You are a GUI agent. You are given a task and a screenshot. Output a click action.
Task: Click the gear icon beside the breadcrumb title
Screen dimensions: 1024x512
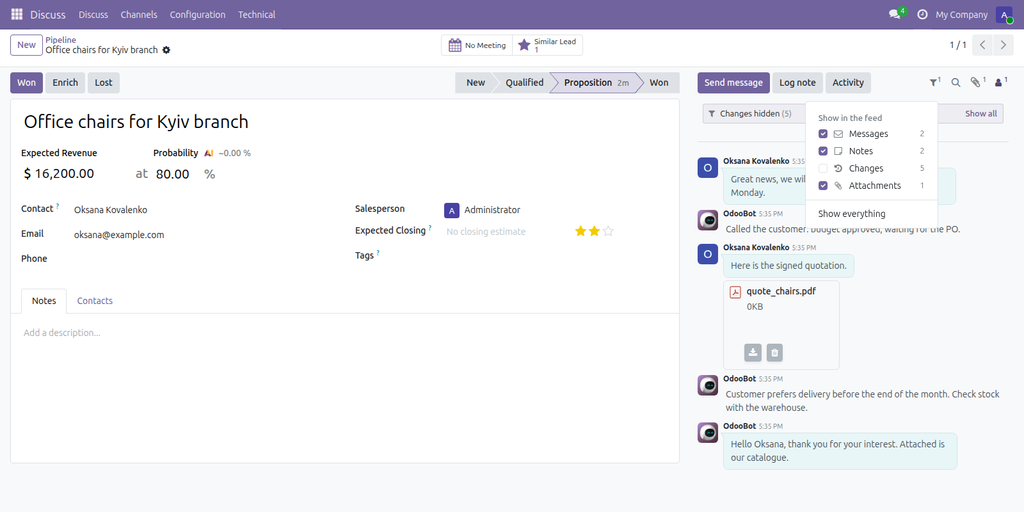(x=166, y=50)
